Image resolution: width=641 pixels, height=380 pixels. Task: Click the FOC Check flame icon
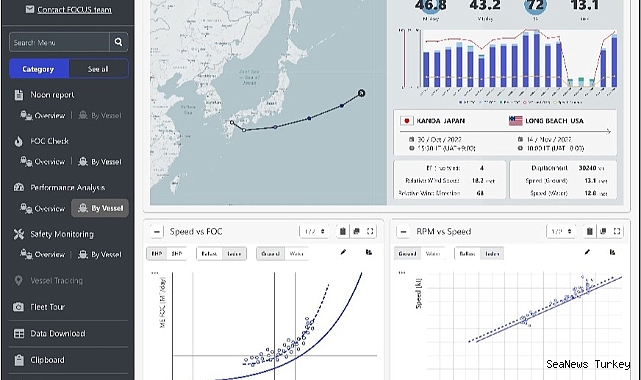19,141
